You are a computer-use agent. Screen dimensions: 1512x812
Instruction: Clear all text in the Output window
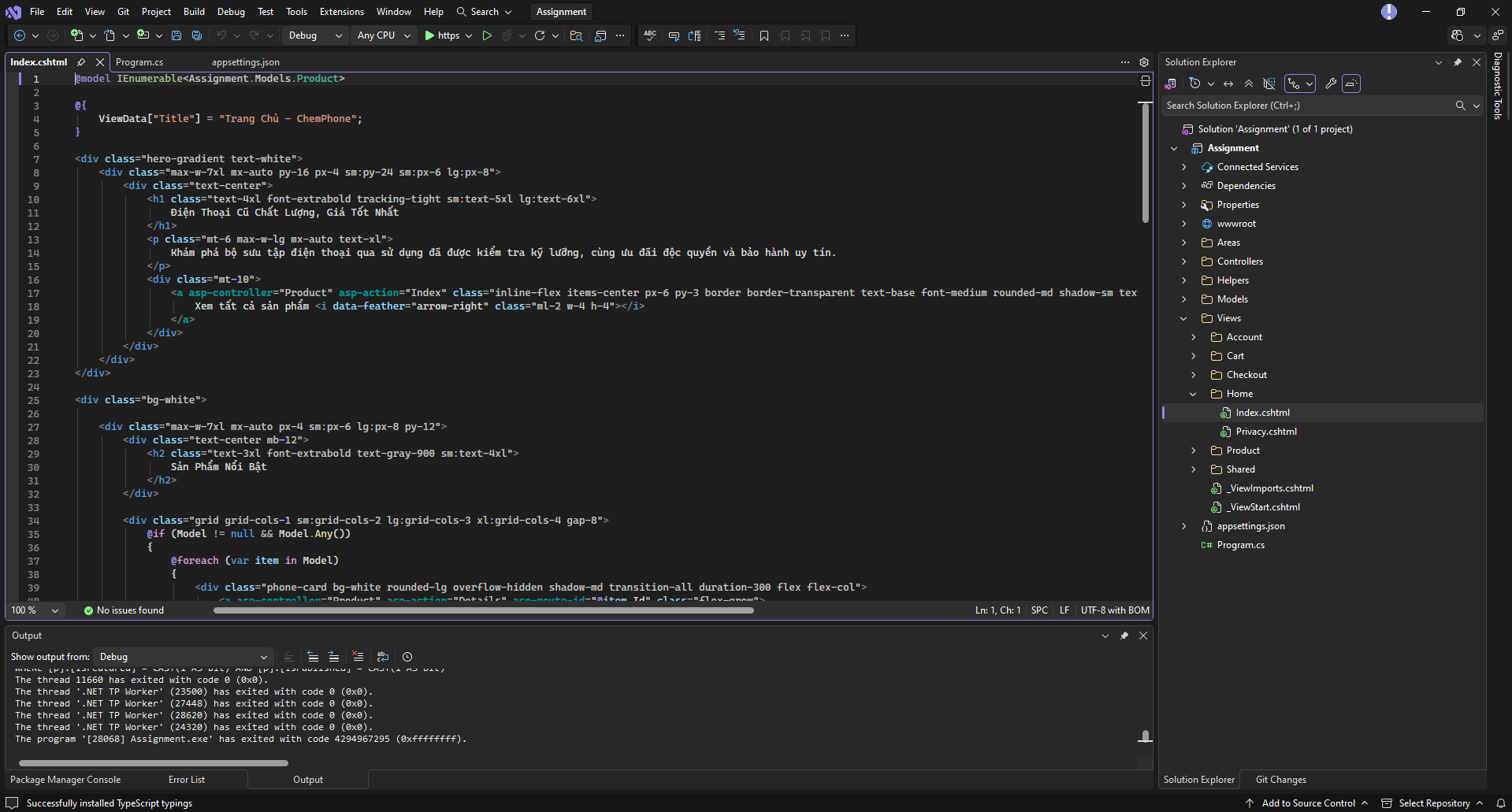coord(358,657)
